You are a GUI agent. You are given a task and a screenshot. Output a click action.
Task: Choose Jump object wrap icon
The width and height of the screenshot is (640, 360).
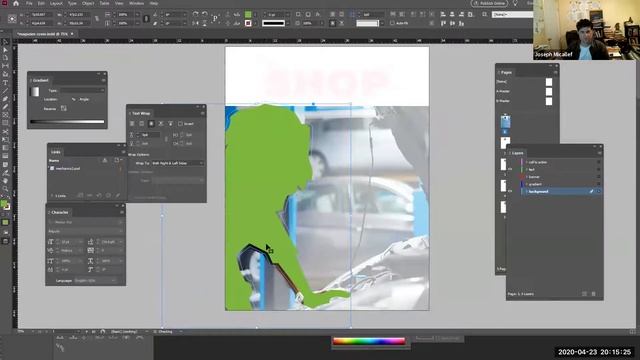tap(161, 124)
